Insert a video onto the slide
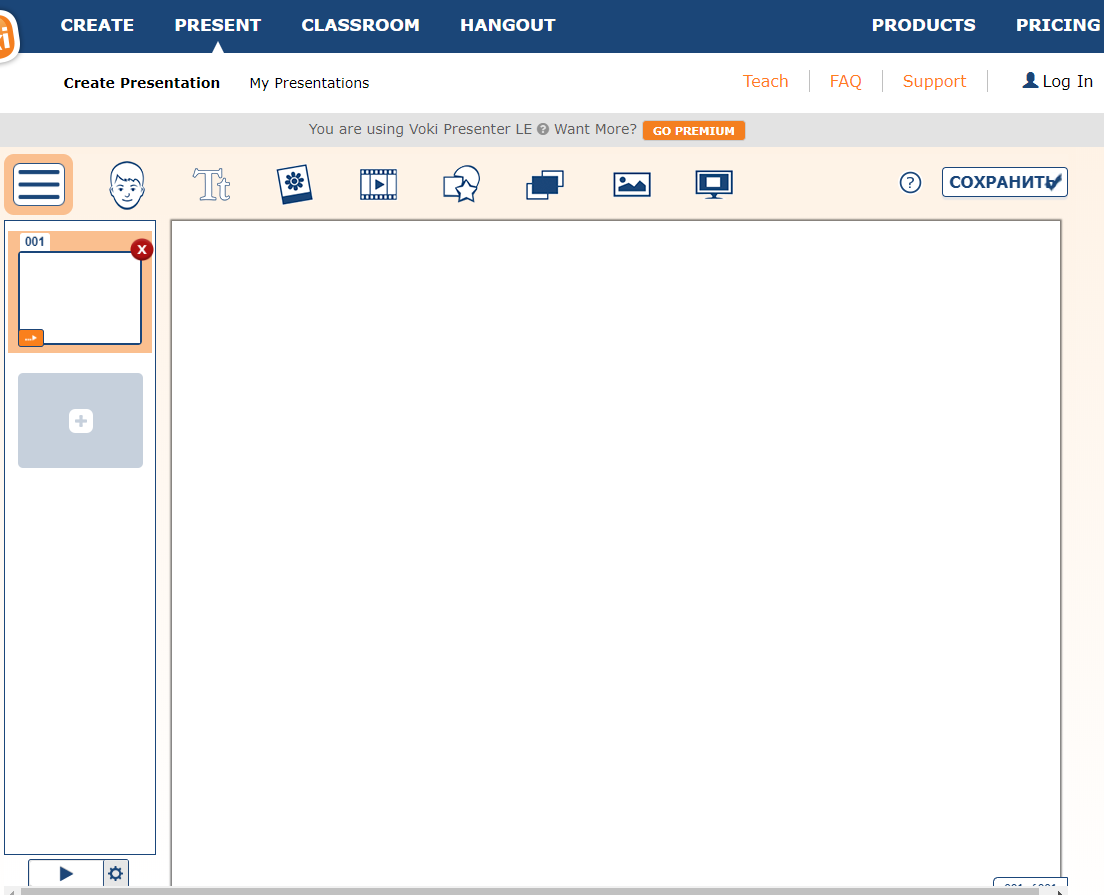 point(377,184)
